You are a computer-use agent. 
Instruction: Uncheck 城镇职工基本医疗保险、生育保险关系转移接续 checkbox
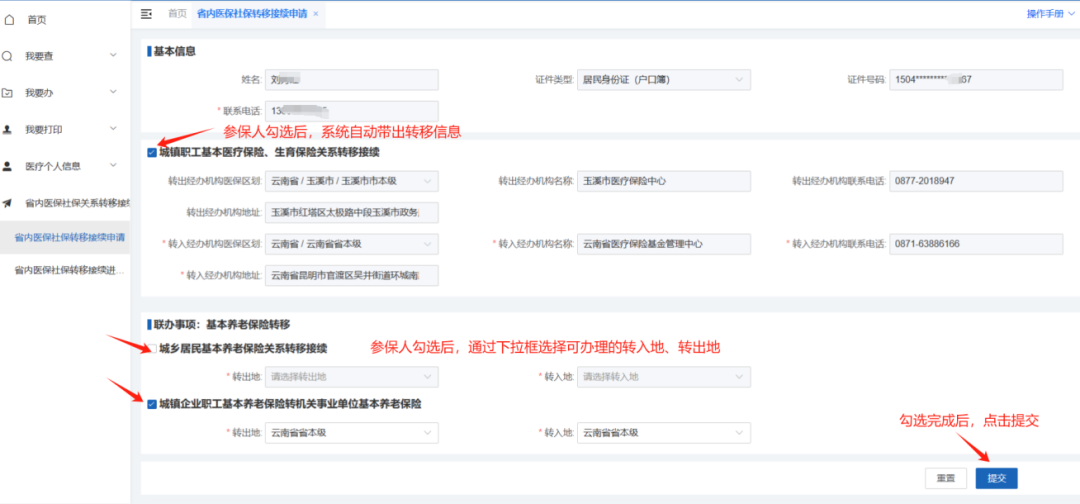pyautogui.click(x=152, y=153)
